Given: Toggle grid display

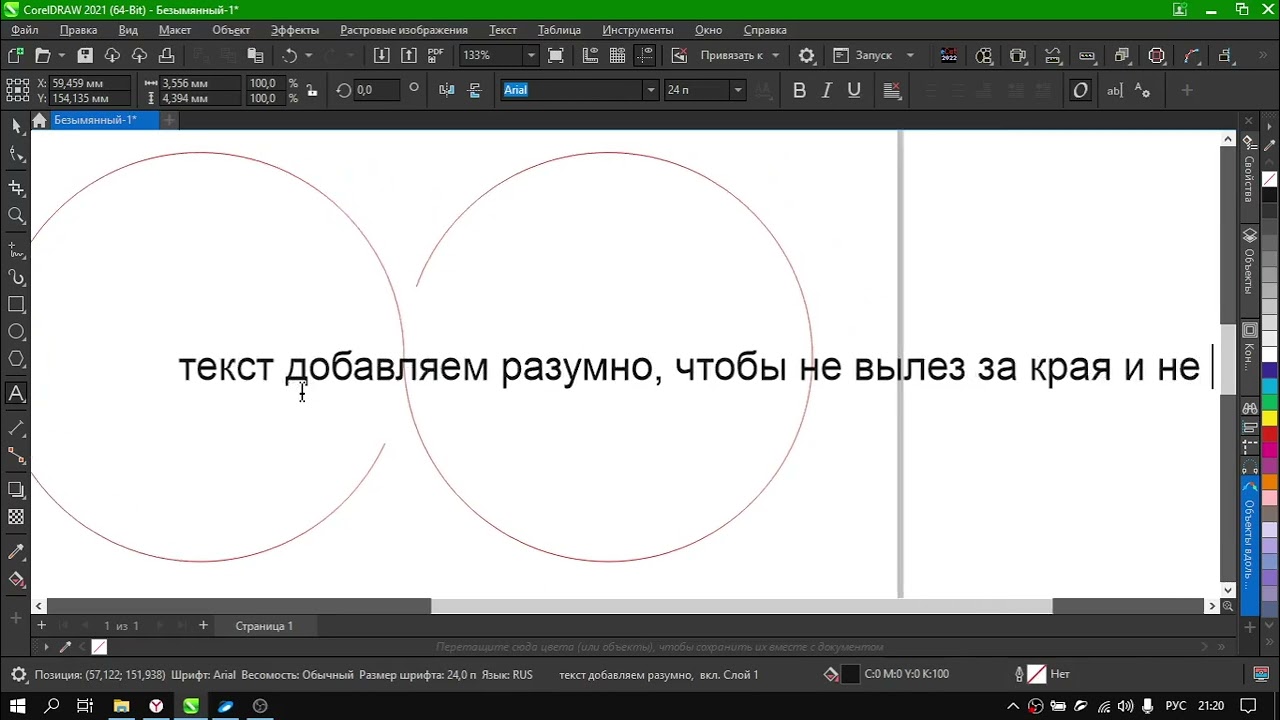Looking at the screenshot, I should click(617, 56).
